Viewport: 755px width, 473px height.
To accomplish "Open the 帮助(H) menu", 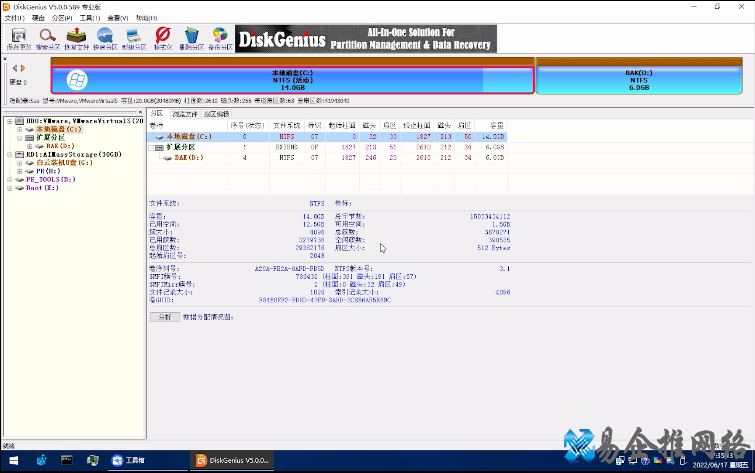I will point(146,18).
